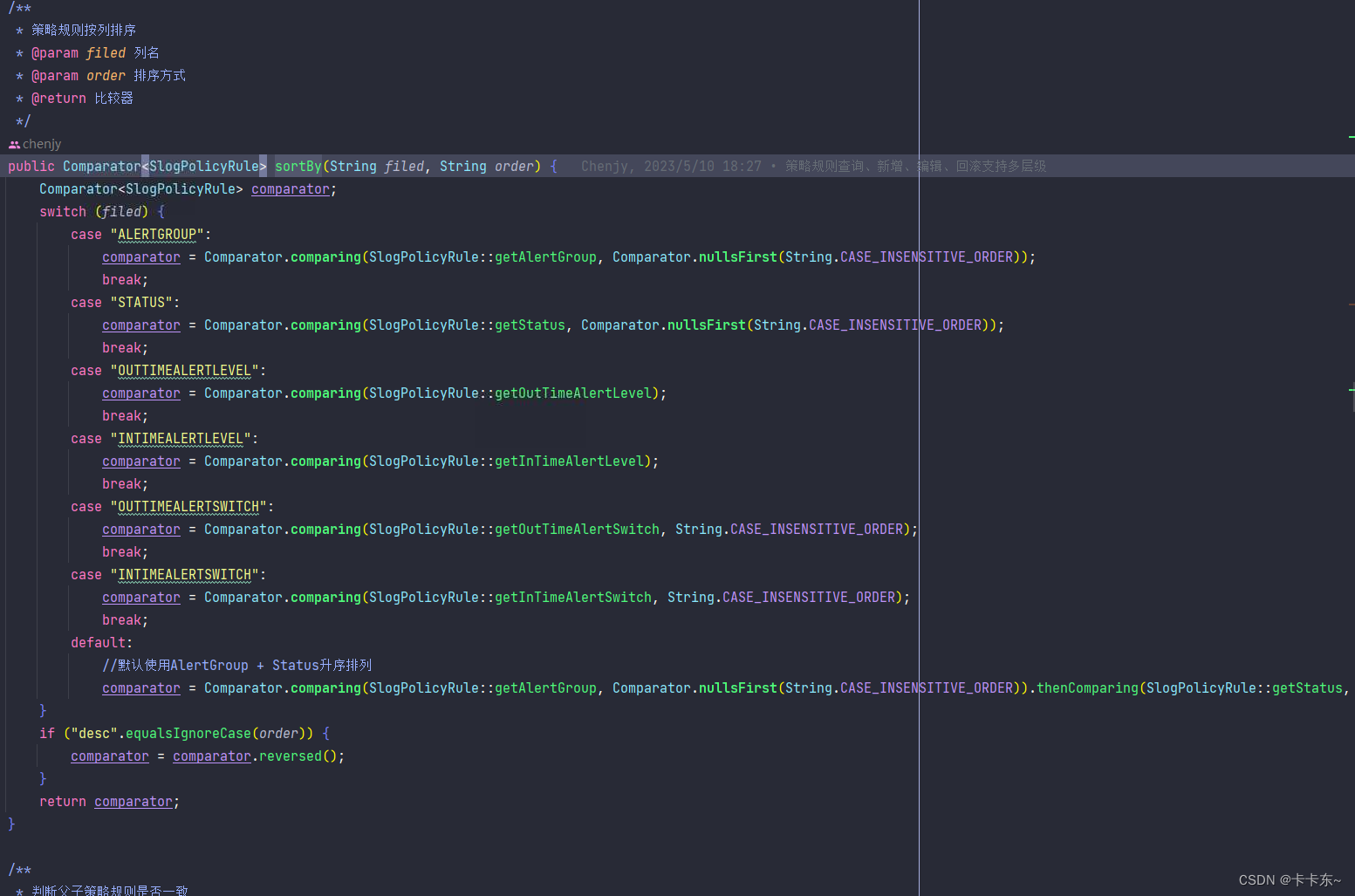Screen dimensions: 1355x896
Task: Click comparator in the 'return comparator' statement
Action: 133,801
